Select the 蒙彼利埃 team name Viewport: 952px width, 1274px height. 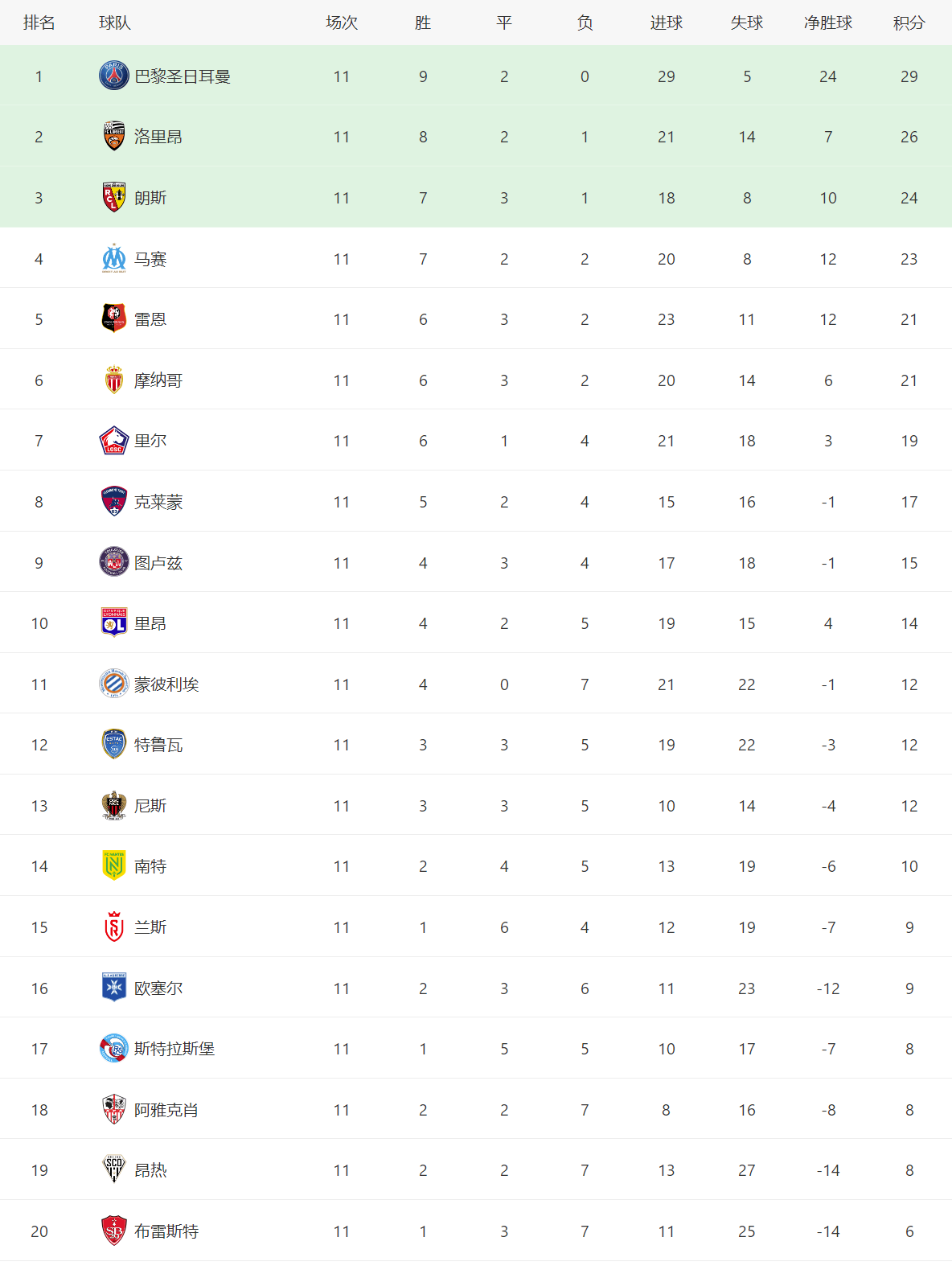tap(166, 684)
